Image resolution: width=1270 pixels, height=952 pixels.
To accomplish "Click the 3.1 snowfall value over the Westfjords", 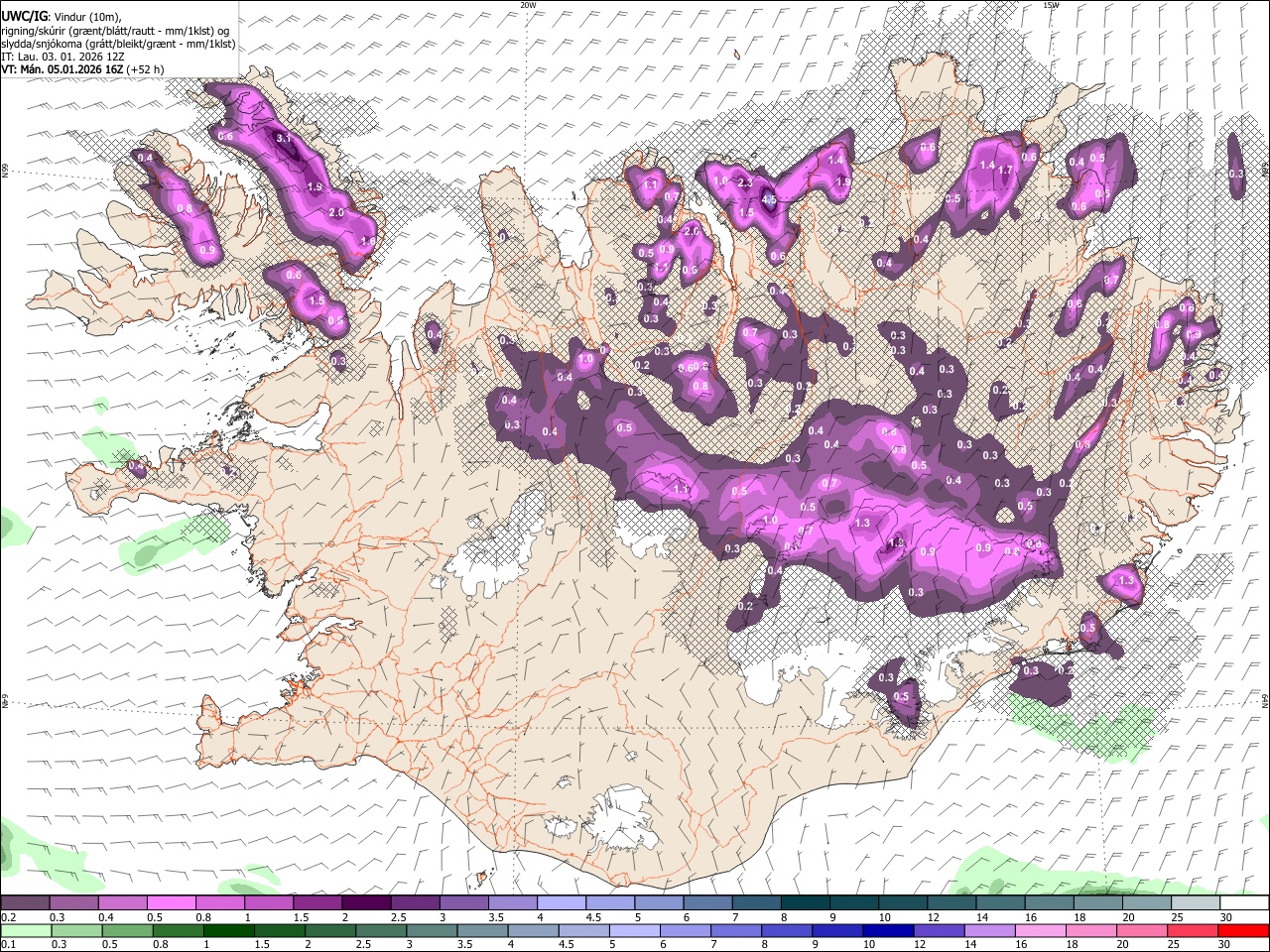I will point(283,138).
